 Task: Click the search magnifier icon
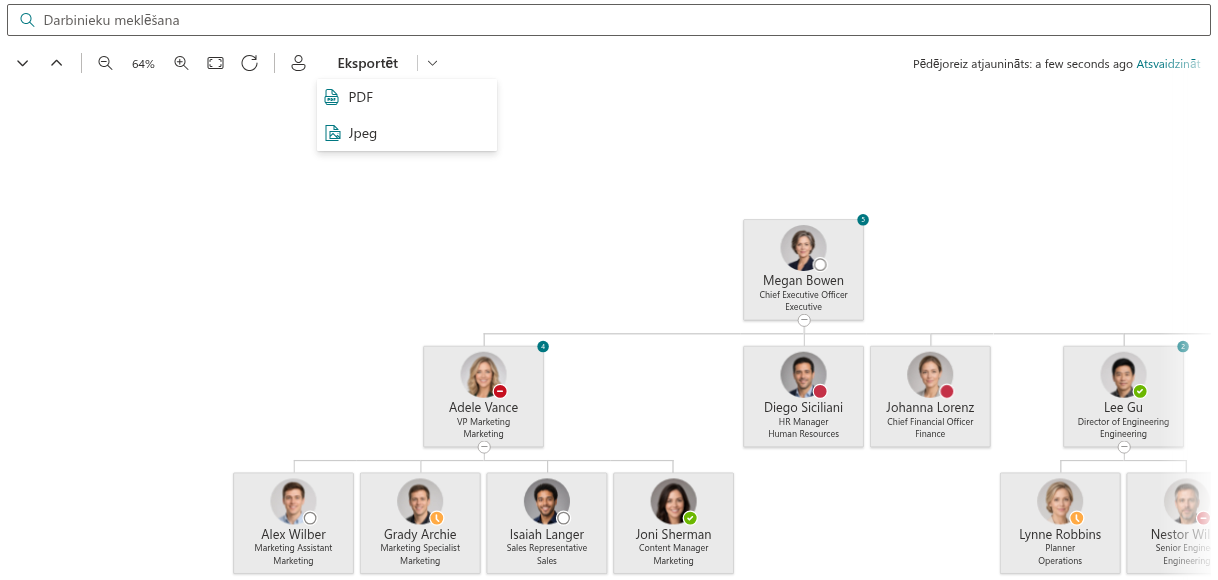click(x=27, y=20)
